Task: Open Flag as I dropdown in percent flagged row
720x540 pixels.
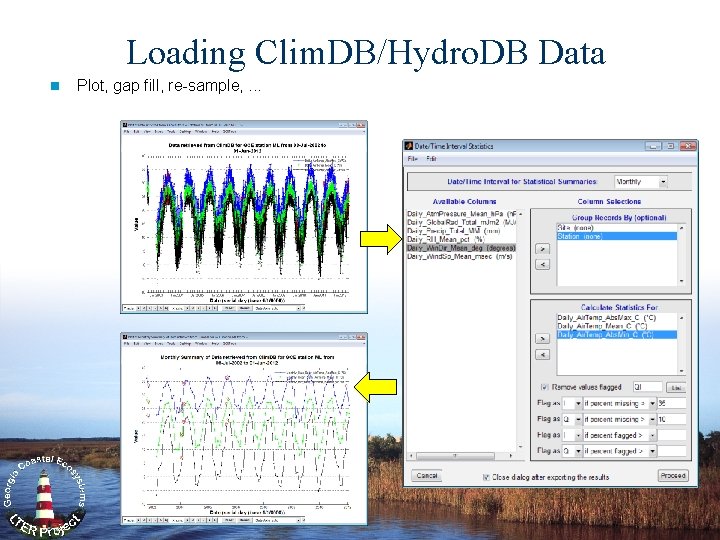Action: (x=572, y=435)
